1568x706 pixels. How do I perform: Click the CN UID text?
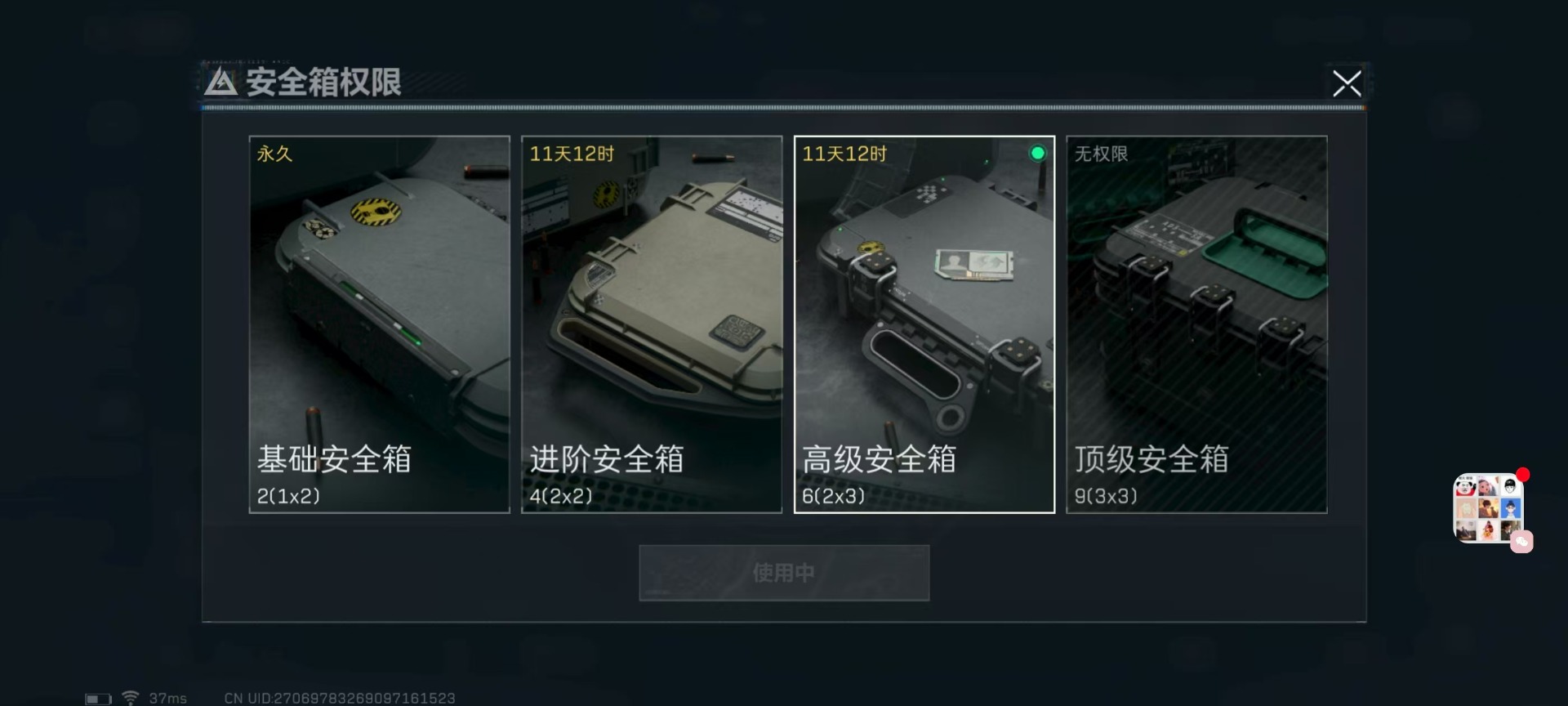pos(340,699)
